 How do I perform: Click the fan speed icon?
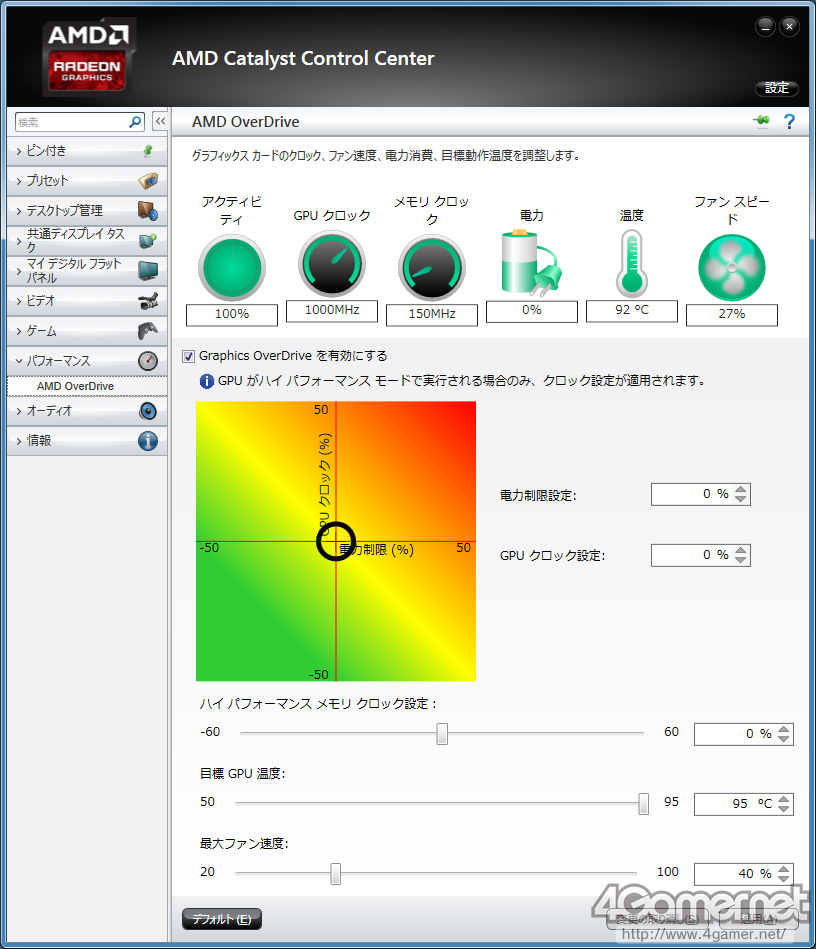(731, 268)
